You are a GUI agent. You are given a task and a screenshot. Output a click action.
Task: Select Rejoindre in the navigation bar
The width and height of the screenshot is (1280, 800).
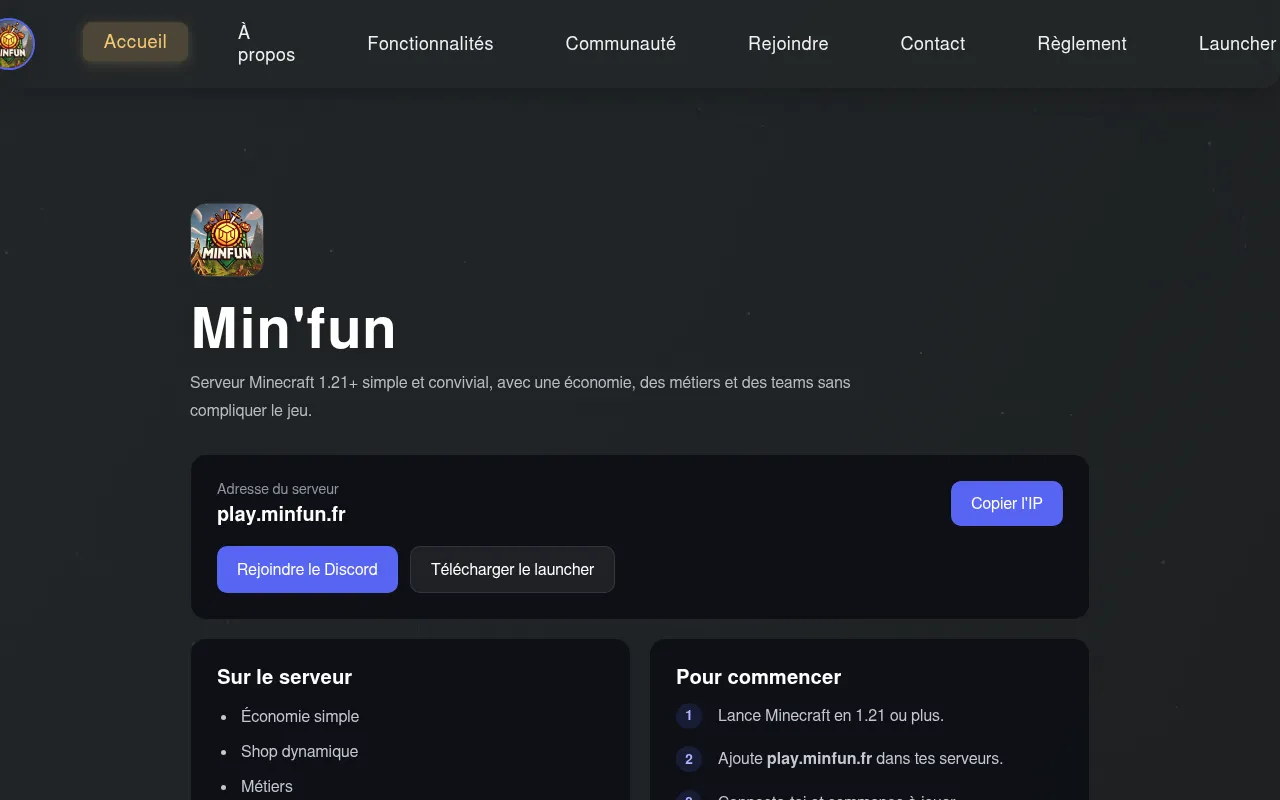pyautogui.click(x=788, y=44)
